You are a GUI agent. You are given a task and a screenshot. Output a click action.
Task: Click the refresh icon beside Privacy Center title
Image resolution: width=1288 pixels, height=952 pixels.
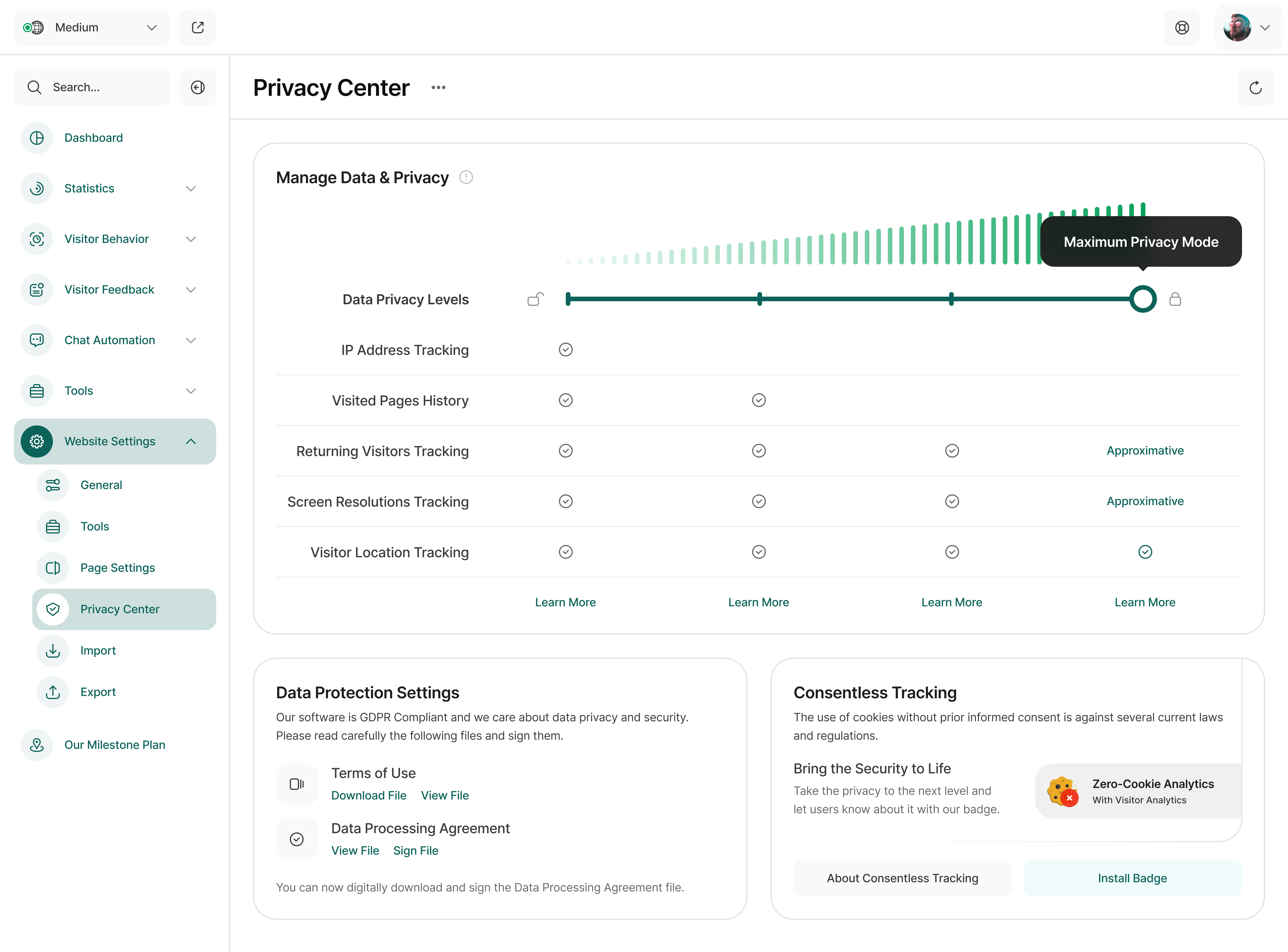point(1255,88)
